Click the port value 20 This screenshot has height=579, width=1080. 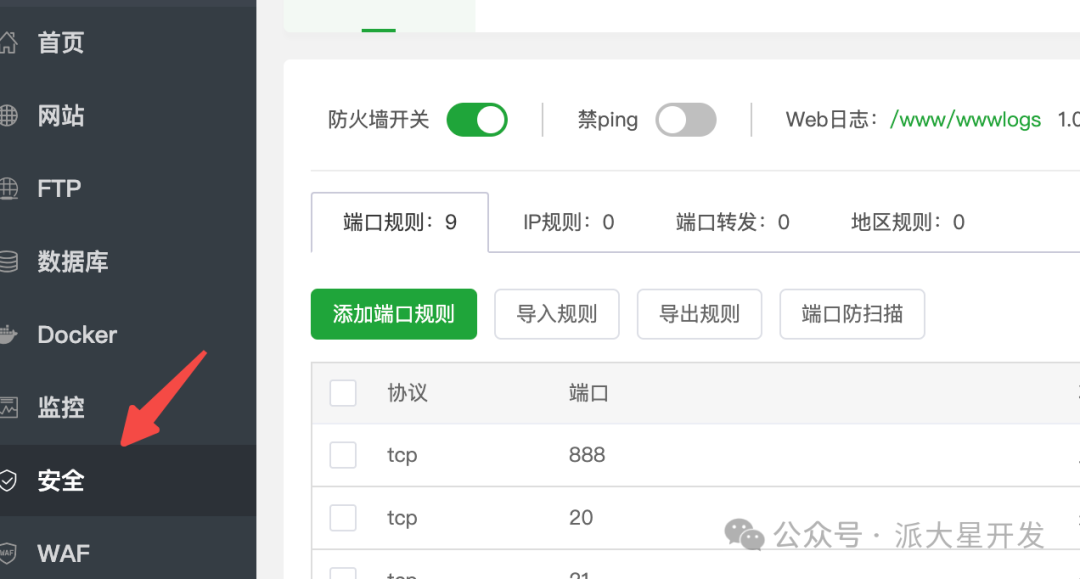[581, 518]
